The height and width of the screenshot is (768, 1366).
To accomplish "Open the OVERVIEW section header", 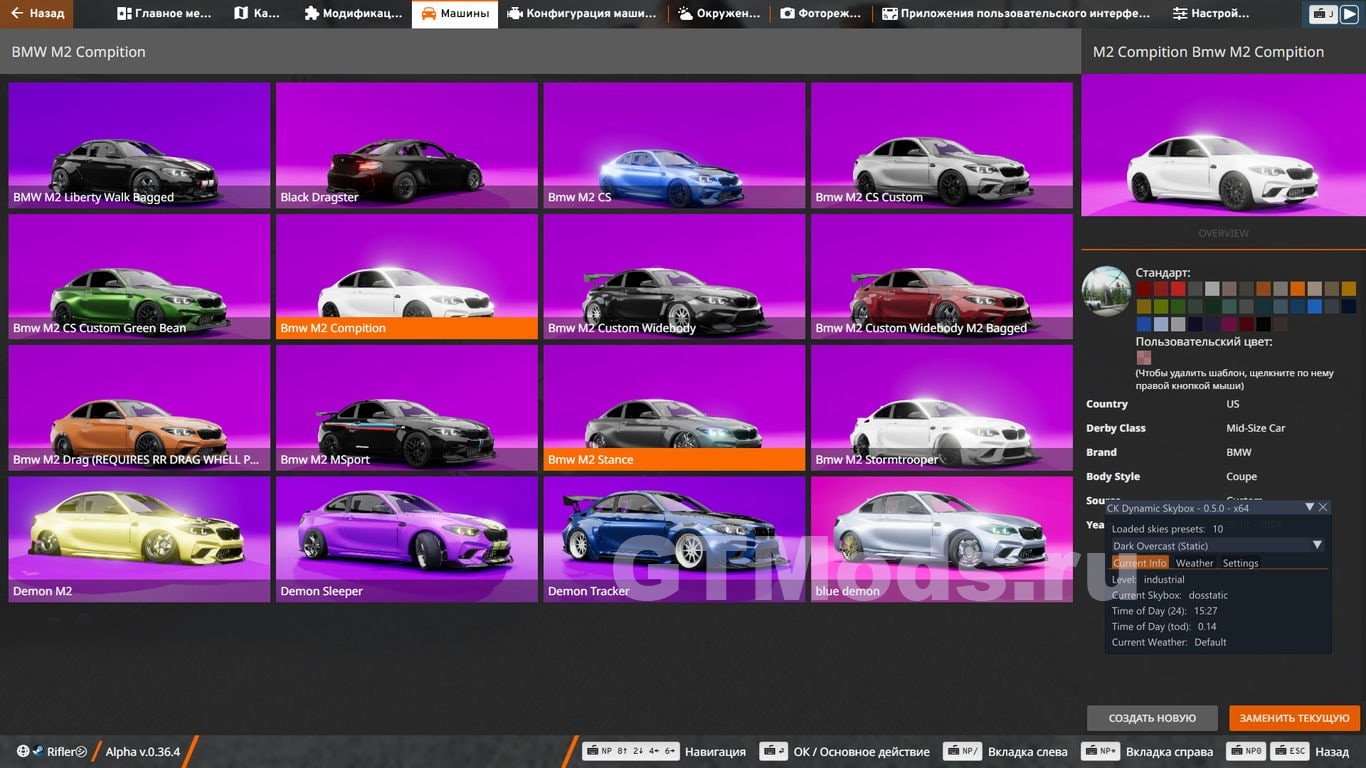I will (x=1223, y=233).
